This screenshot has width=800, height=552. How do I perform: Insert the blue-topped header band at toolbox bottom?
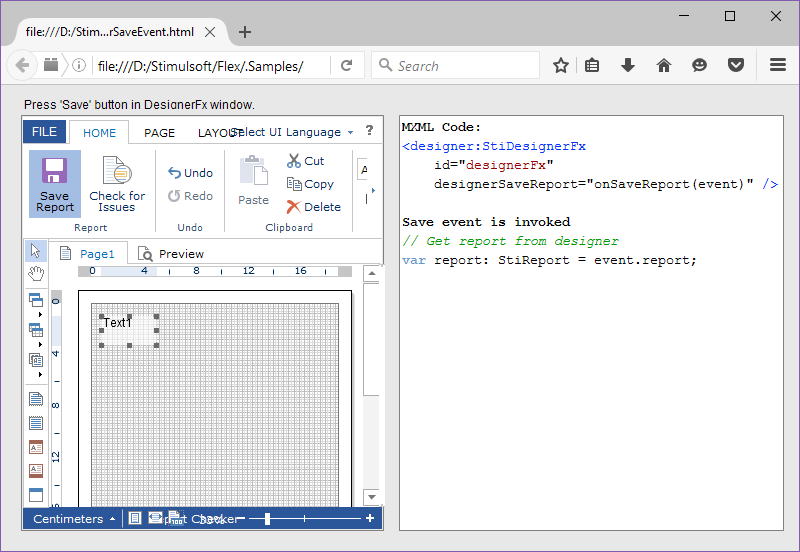36,494
